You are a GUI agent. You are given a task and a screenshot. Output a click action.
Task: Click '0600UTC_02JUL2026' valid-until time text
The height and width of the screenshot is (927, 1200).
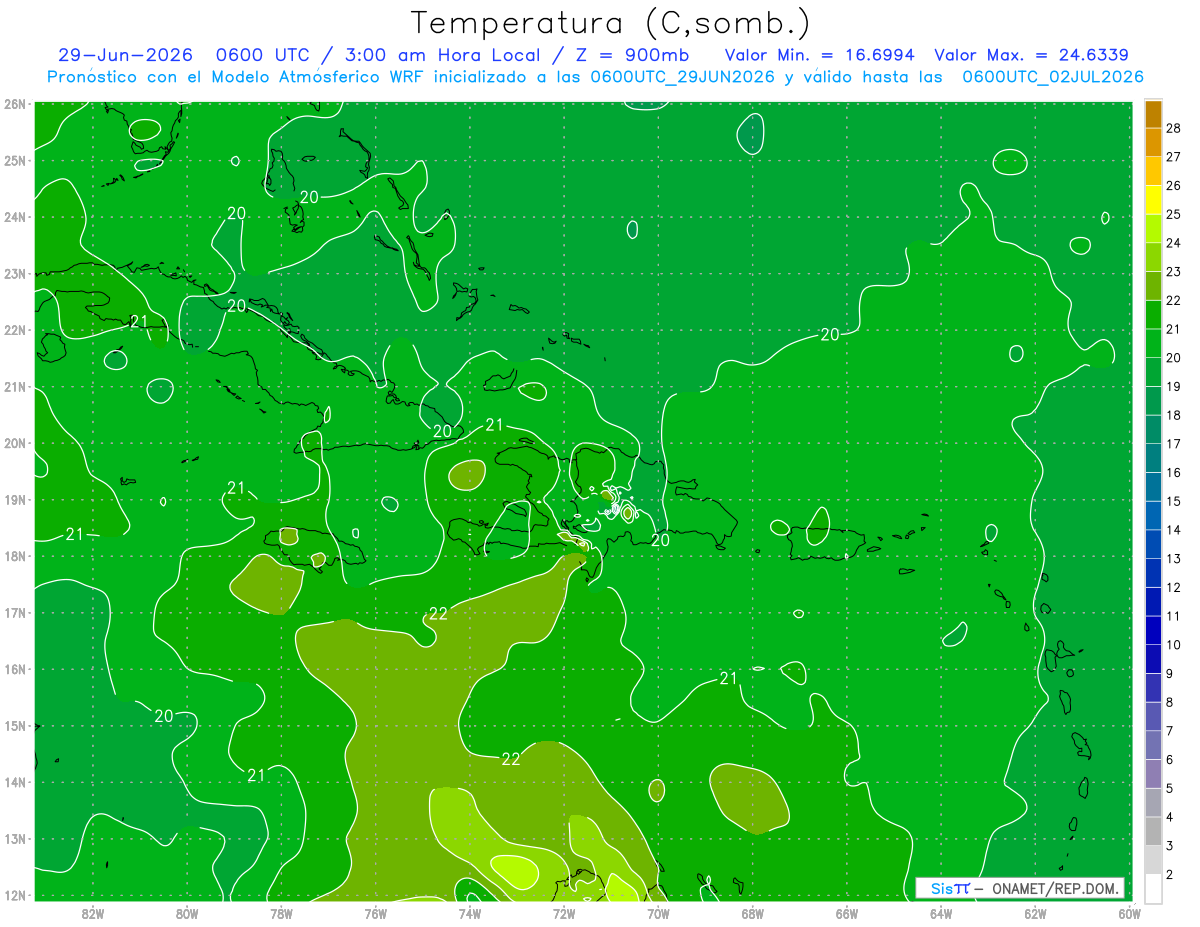[x=1053, y=77]
